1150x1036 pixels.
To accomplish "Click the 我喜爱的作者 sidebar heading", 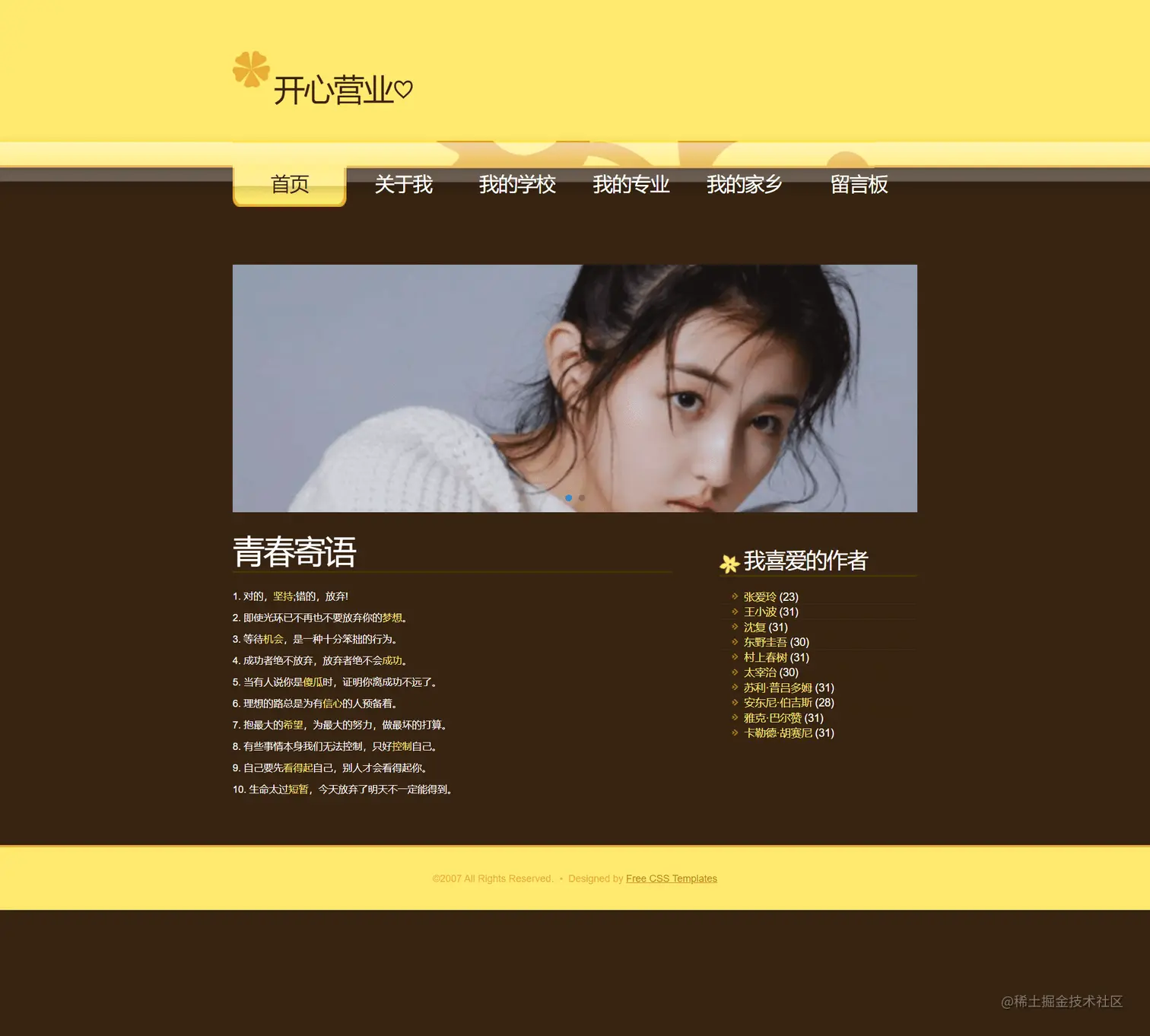I will tap(805, 561).
